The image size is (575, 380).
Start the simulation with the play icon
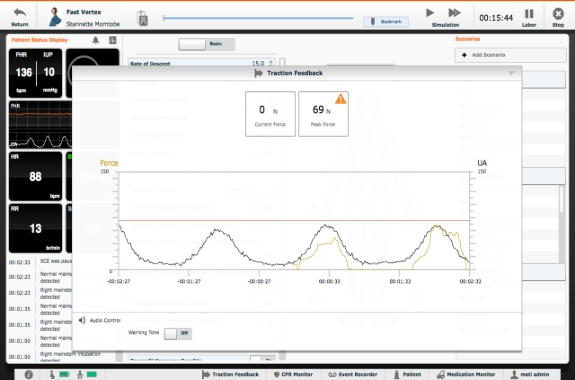point(430,13)
